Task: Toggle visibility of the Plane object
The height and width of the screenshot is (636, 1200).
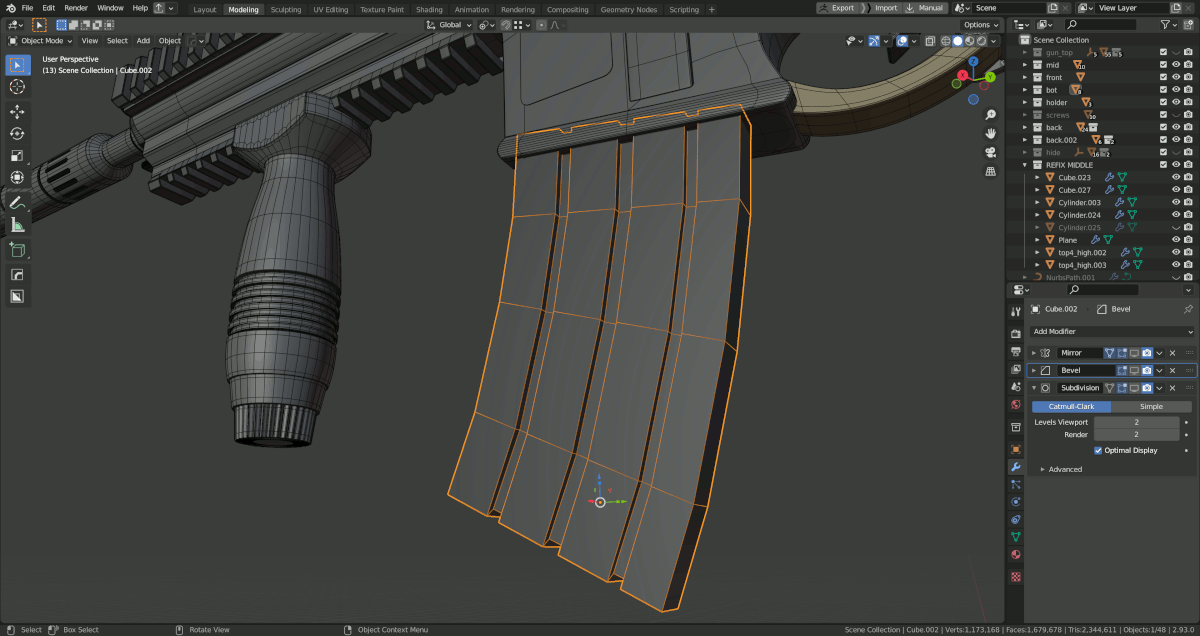Action: [x=1176, y=240]
